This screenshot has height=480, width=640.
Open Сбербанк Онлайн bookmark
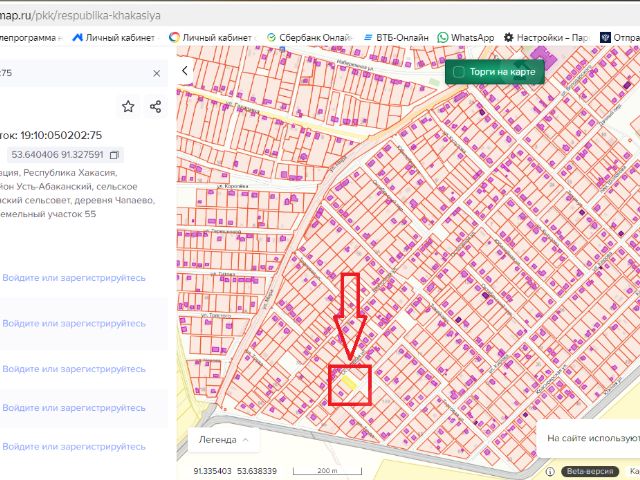(309, 38)
